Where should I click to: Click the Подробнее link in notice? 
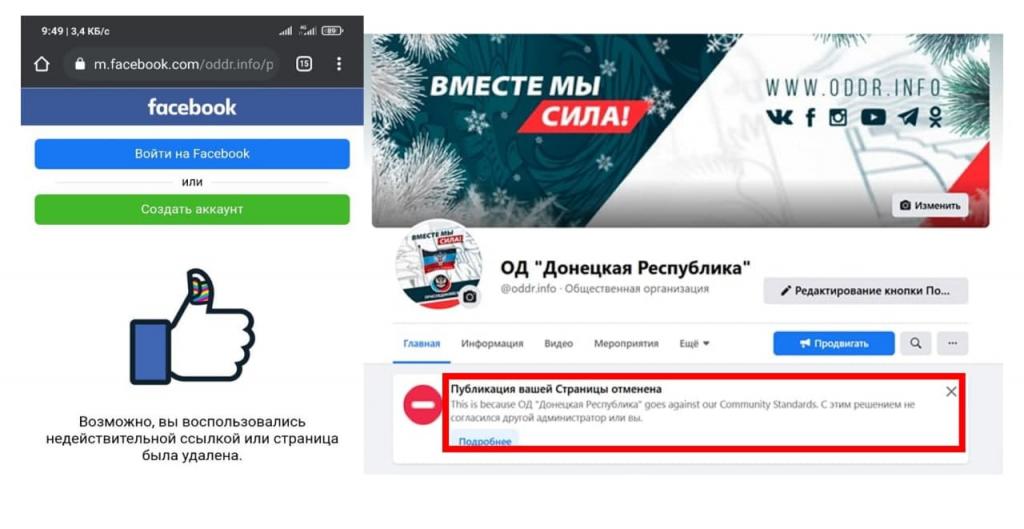485,441
